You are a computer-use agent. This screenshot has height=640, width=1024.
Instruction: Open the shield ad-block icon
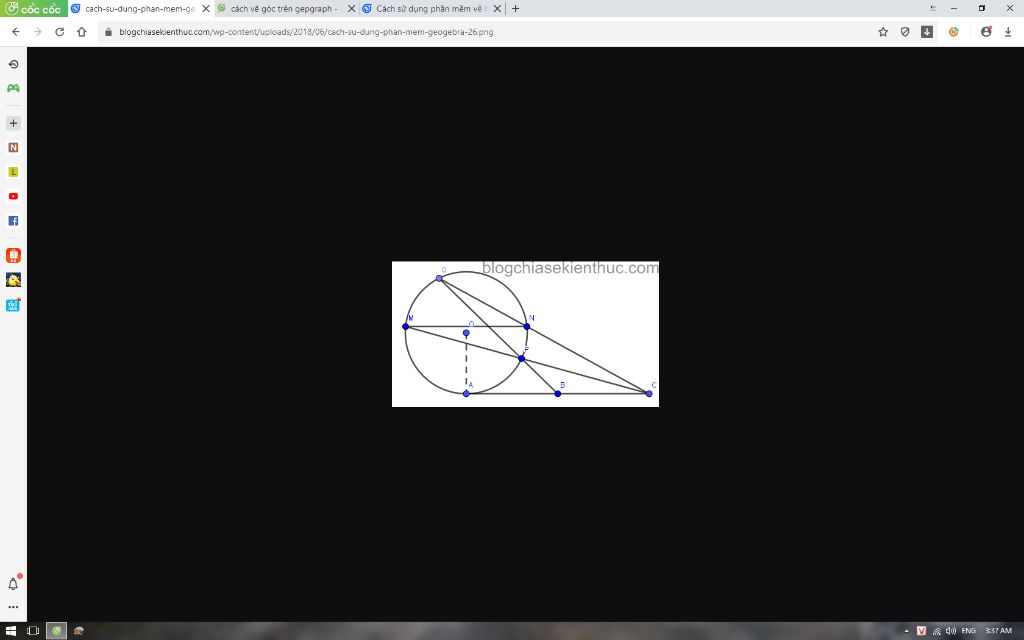pos(904,31)
